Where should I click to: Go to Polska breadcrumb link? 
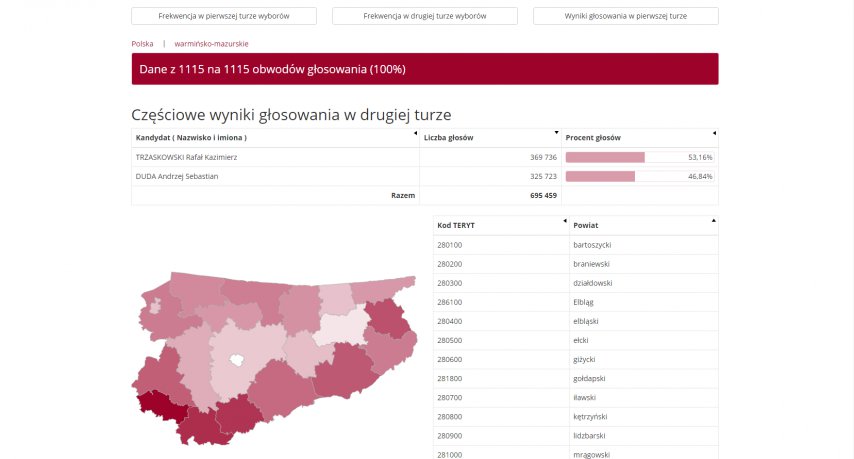(x=142, y=44)
